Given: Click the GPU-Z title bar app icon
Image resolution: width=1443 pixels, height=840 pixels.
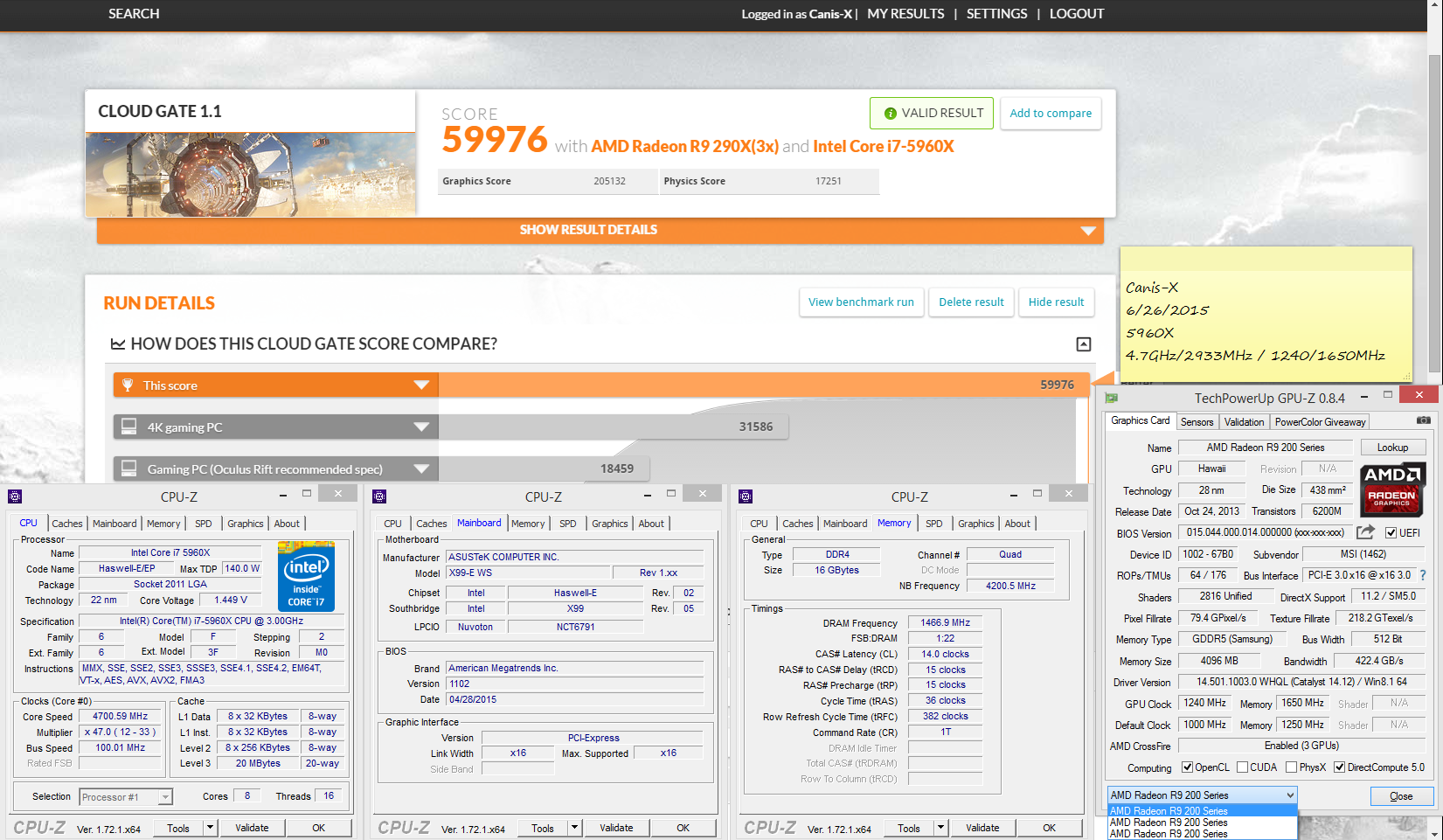Looking at the screenshot, I should (1112, 398).
